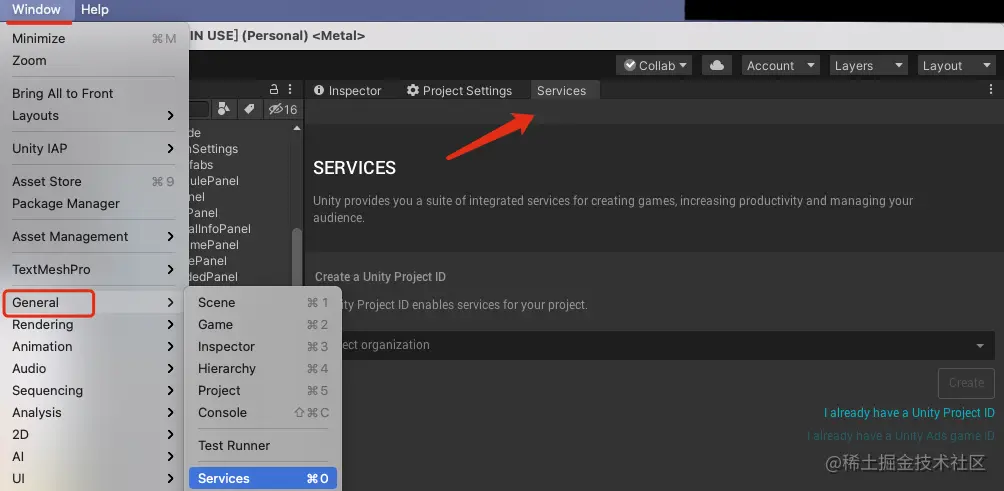
Task: Click the Project panel vertical scrollbar thumb
Action: pos(296,256)
